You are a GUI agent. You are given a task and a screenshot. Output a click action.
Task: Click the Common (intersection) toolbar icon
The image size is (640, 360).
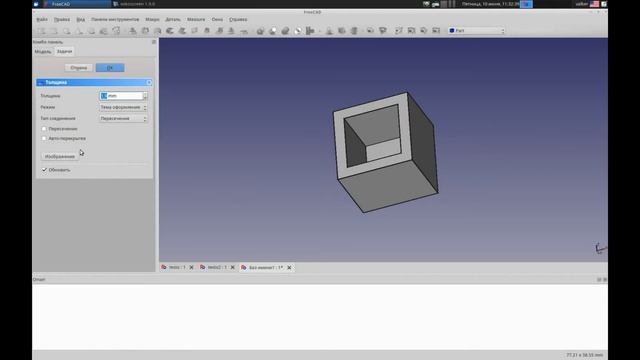298,31
